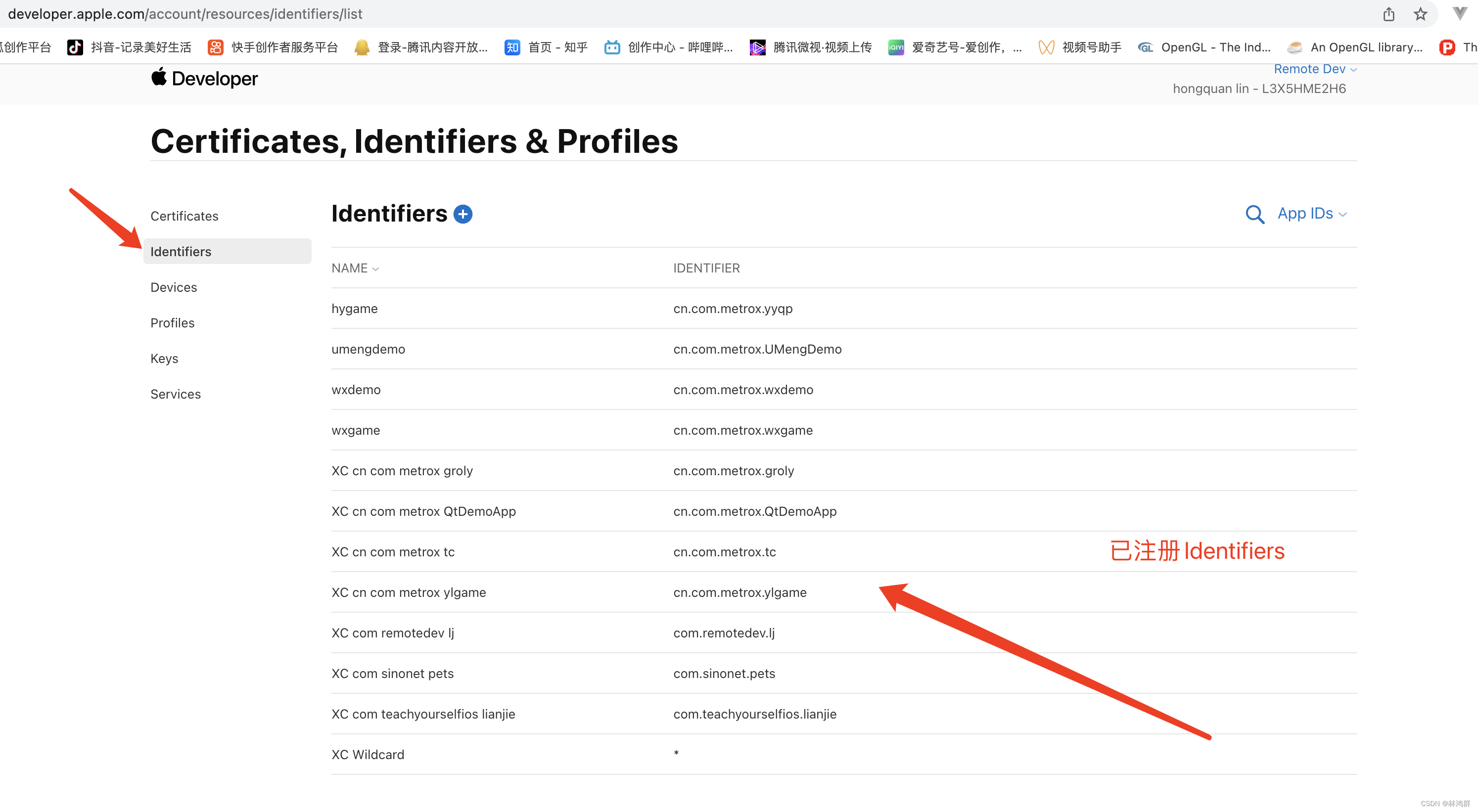Screen dimensions: 1478x812
Task: Select Identifiers in the sidebar
Action: (x=227, y=252)
